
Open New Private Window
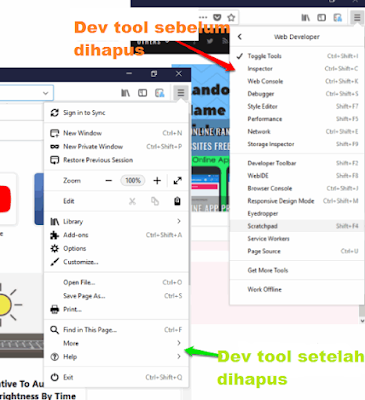pos(116,147)
